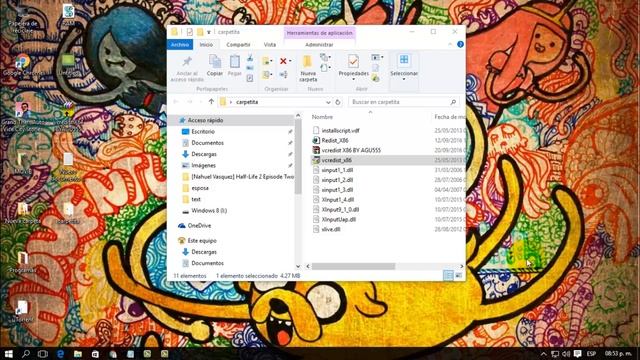Switch to details view icon in status bar

click(x=448, y=276)
